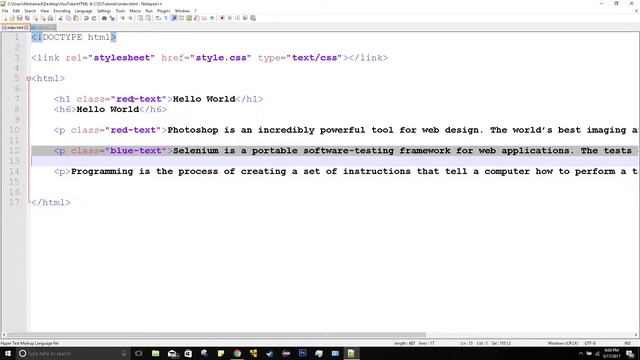Screen dimensions: 640x360
Task: Click the Save All toolbar icon
Action: (x=27, y=18)
